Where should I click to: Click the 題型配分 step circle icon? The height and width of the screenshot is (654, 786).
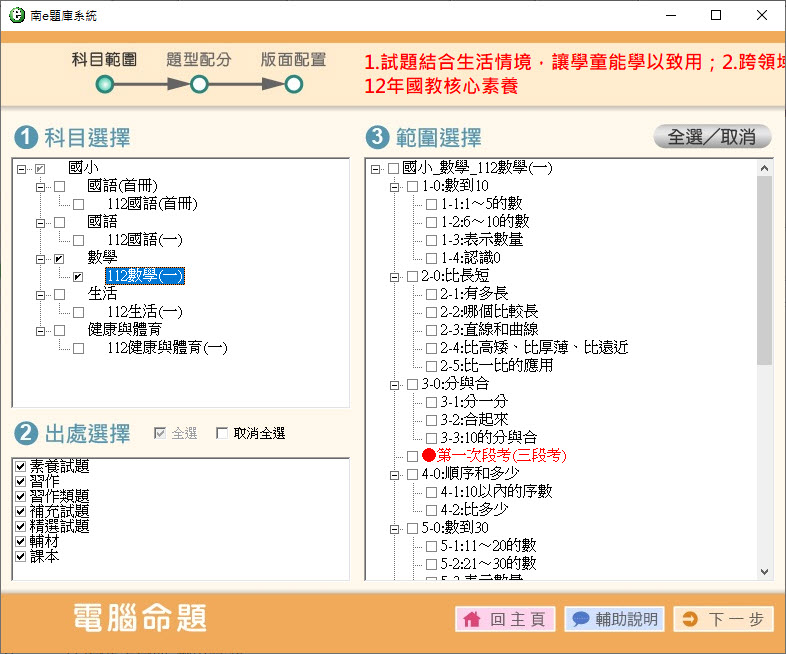click(x=199, y=85)
